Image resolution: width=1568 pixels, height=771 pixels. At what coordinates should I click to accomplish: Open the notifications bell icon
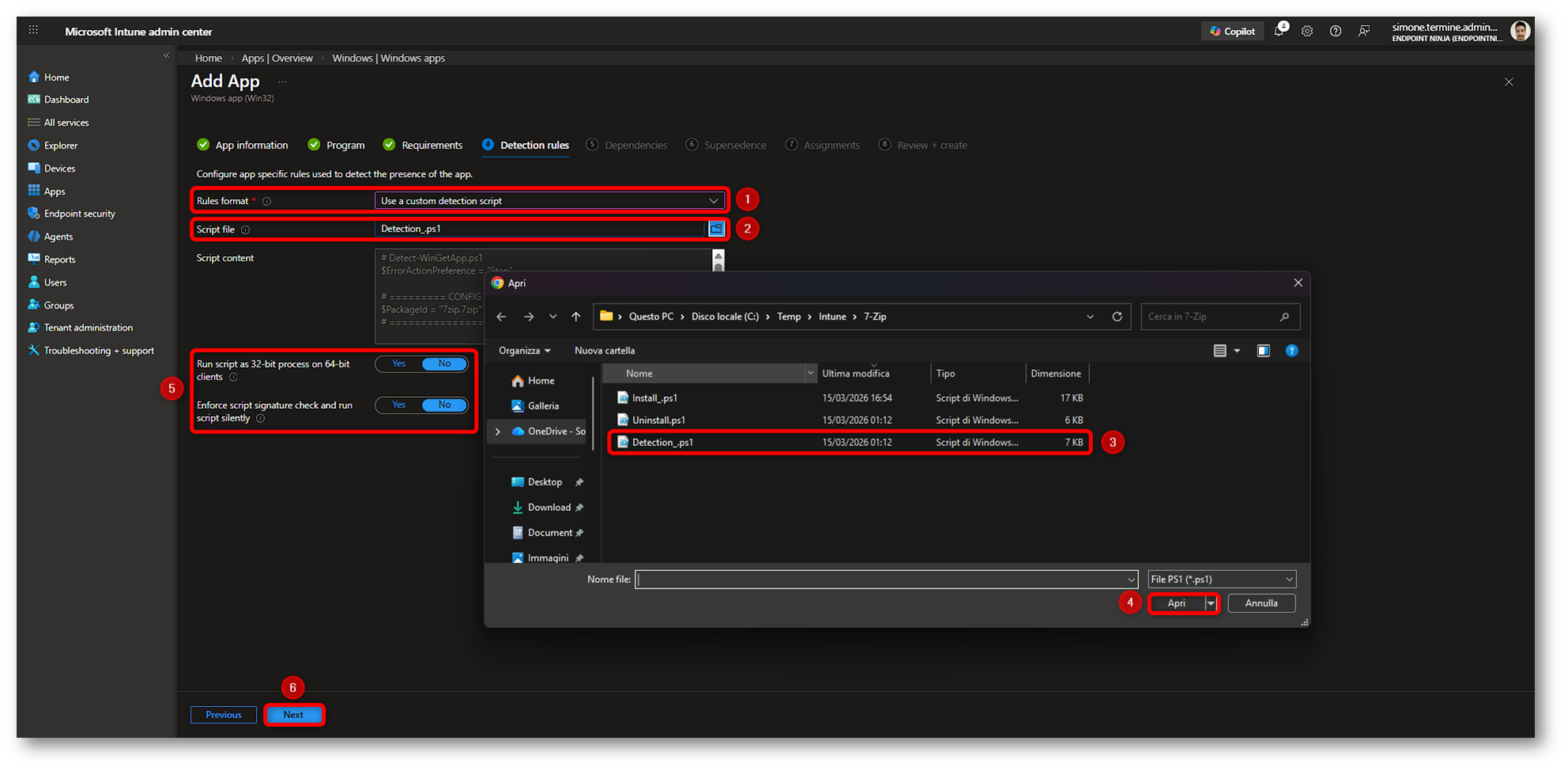coord(1279,32)
